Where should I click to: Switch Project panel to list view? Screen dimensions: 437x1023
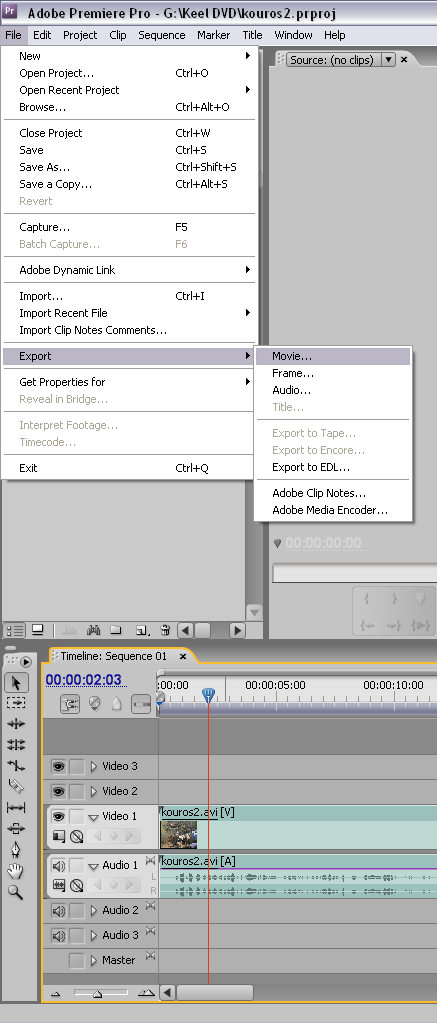[x=14, y=630]
